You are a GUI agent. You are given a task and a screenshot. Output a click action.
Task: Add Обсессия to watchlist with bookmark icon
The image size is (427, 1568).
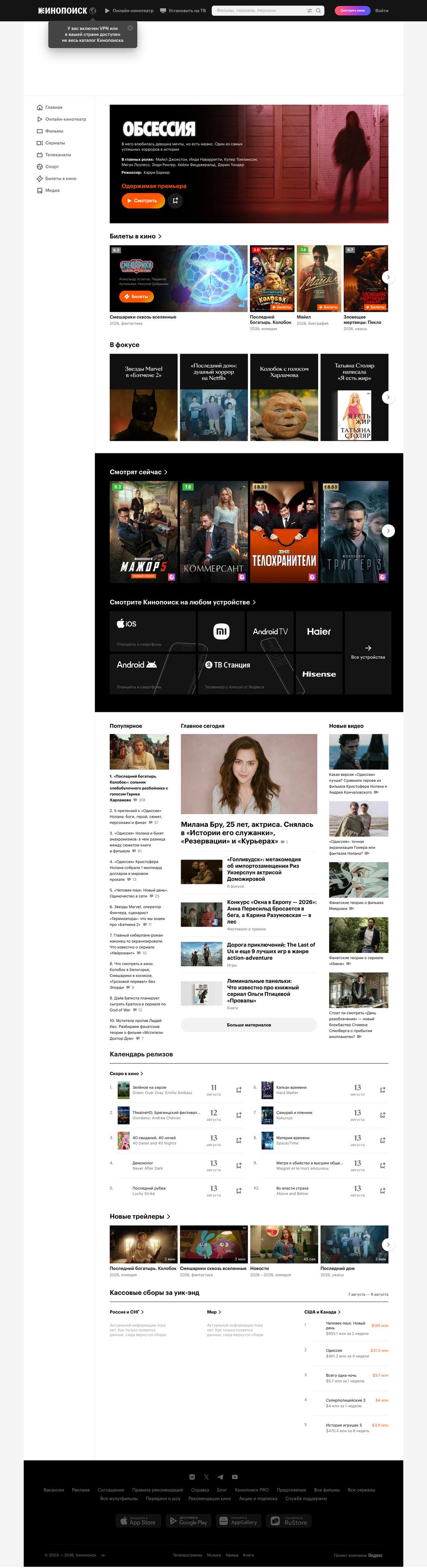click(175, 200)
